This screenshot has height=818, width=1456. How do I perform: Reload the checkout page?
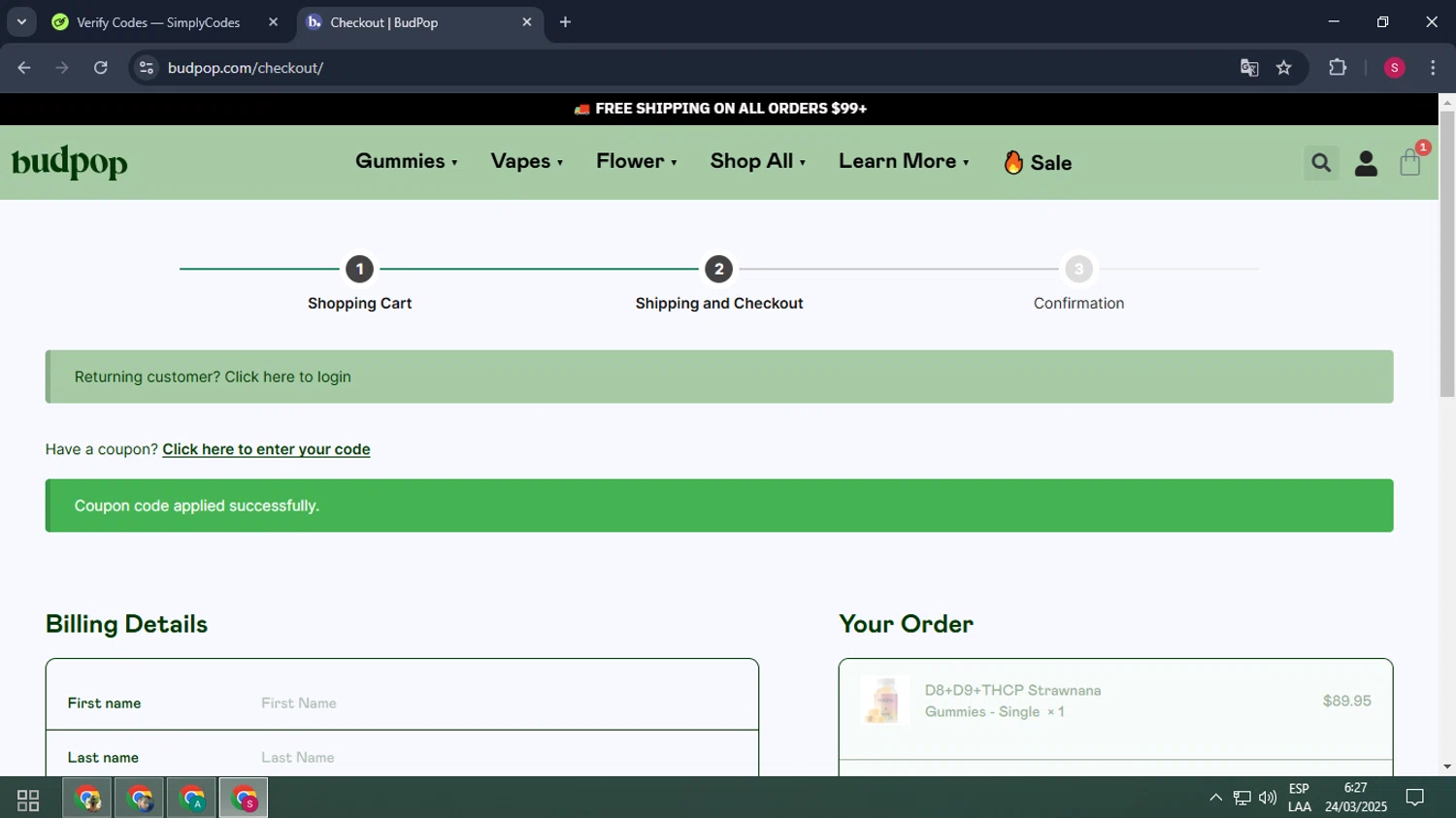(x=101, y=68)
